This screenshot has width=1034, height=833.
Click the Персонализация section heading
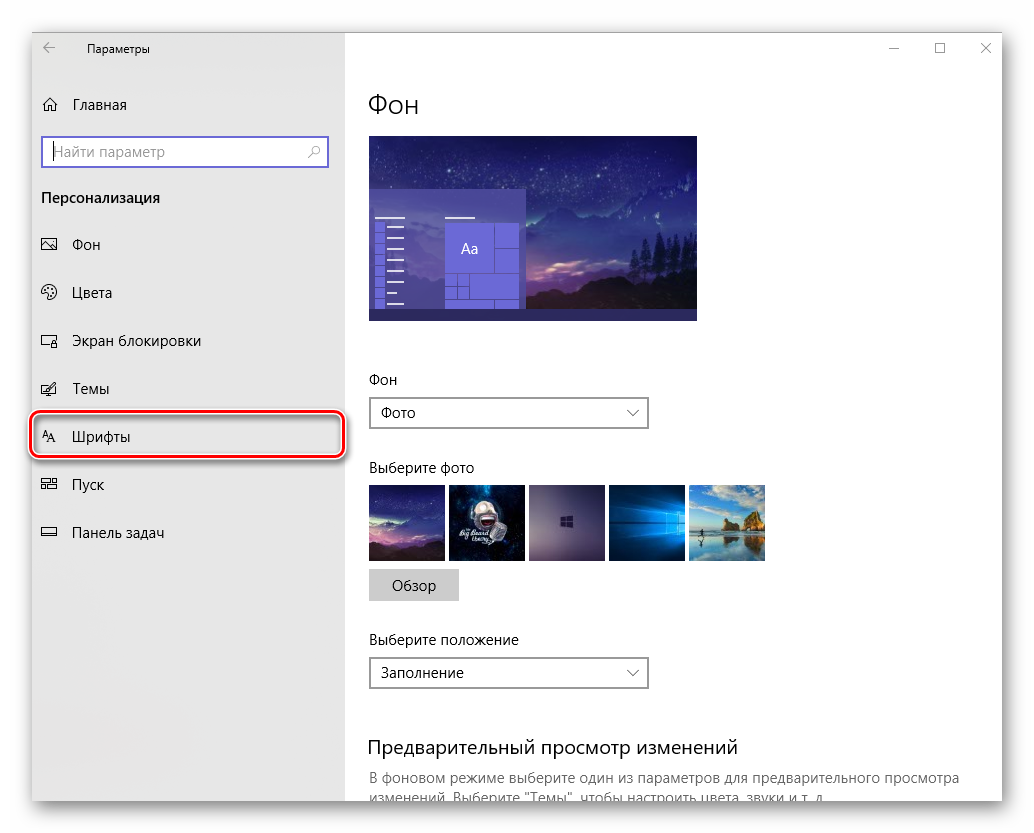[100, 198]
